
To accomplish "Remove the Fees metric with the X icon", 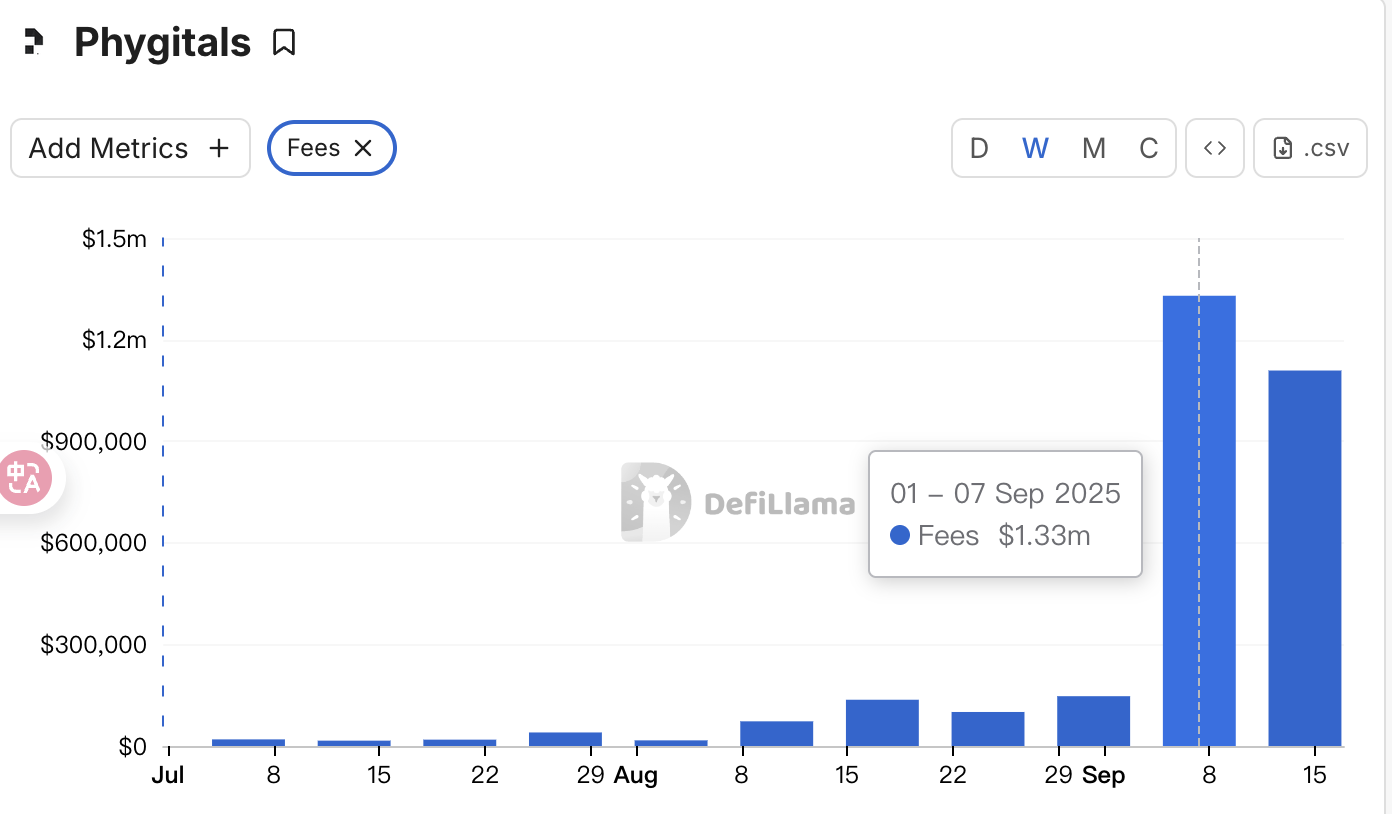I will [364, 148].
